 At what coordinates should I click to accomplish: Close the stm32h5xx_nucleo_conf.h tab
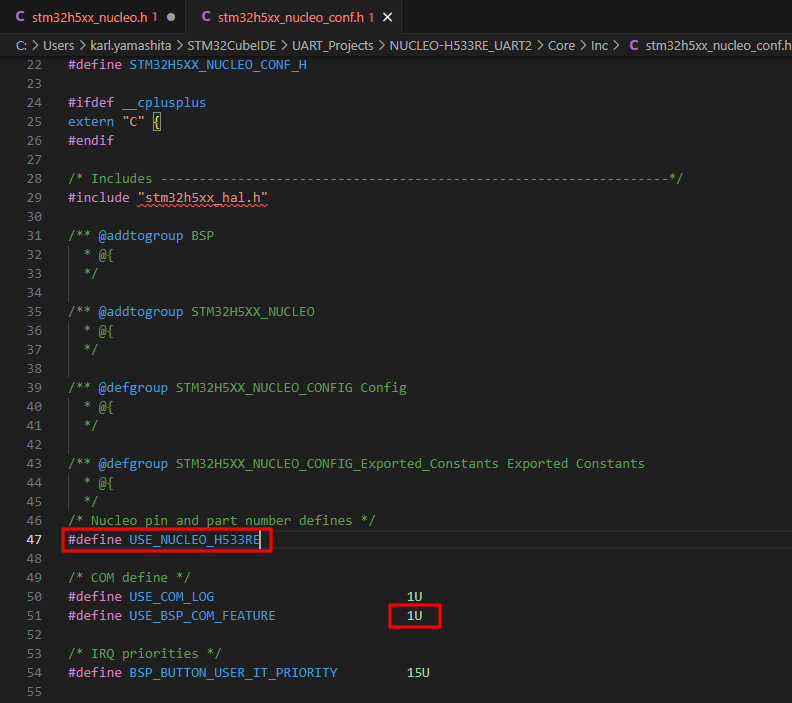[x=387, y=18]
